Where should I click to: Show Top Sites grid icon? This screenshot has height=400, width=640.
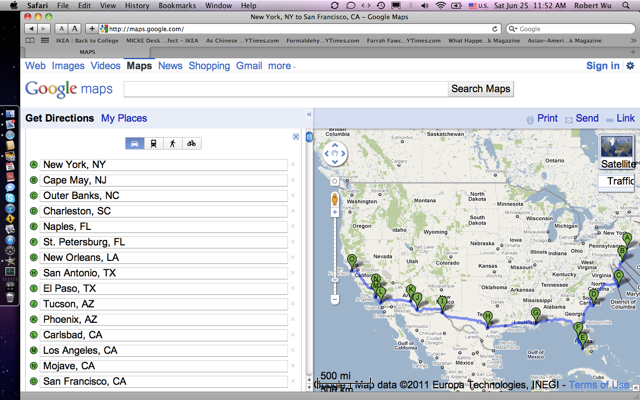pyautogui.click(x=45, y=40)
